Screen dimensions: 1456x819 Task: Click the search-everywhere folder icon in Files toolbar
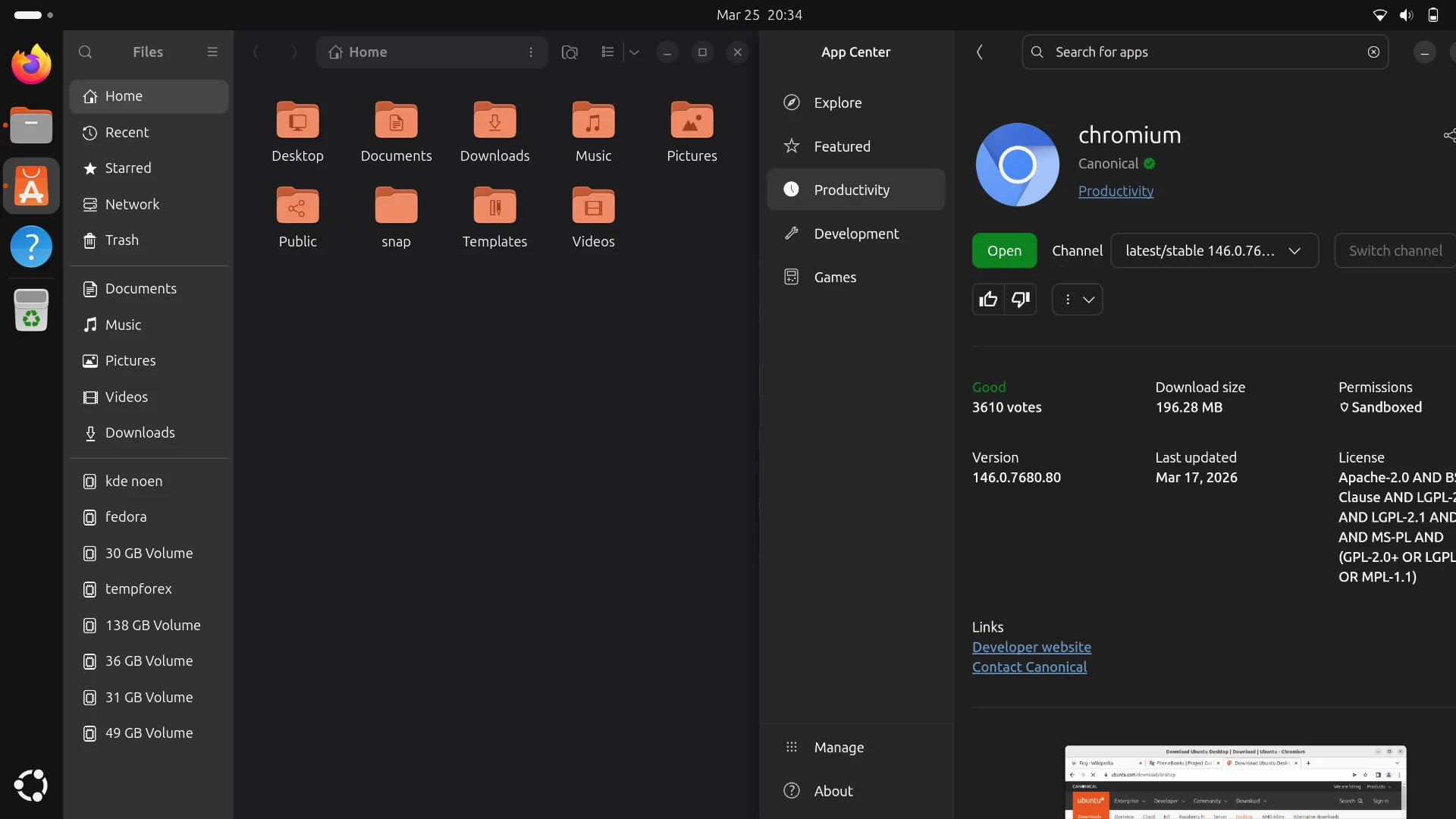pos(570,52)
